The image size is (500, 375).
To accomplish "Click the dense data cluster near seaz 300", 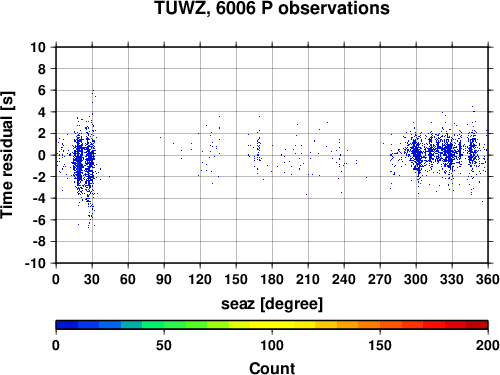I will click(x=417, y=155).
